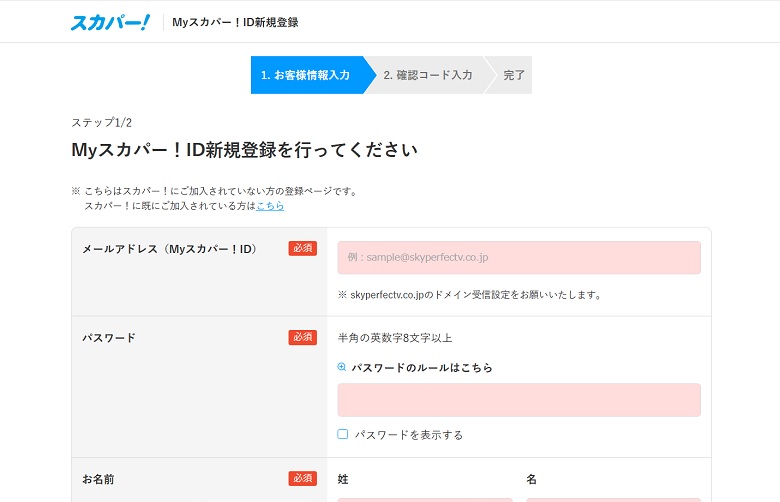Enable the パスワードを表示する checkbox

[343, 434]
